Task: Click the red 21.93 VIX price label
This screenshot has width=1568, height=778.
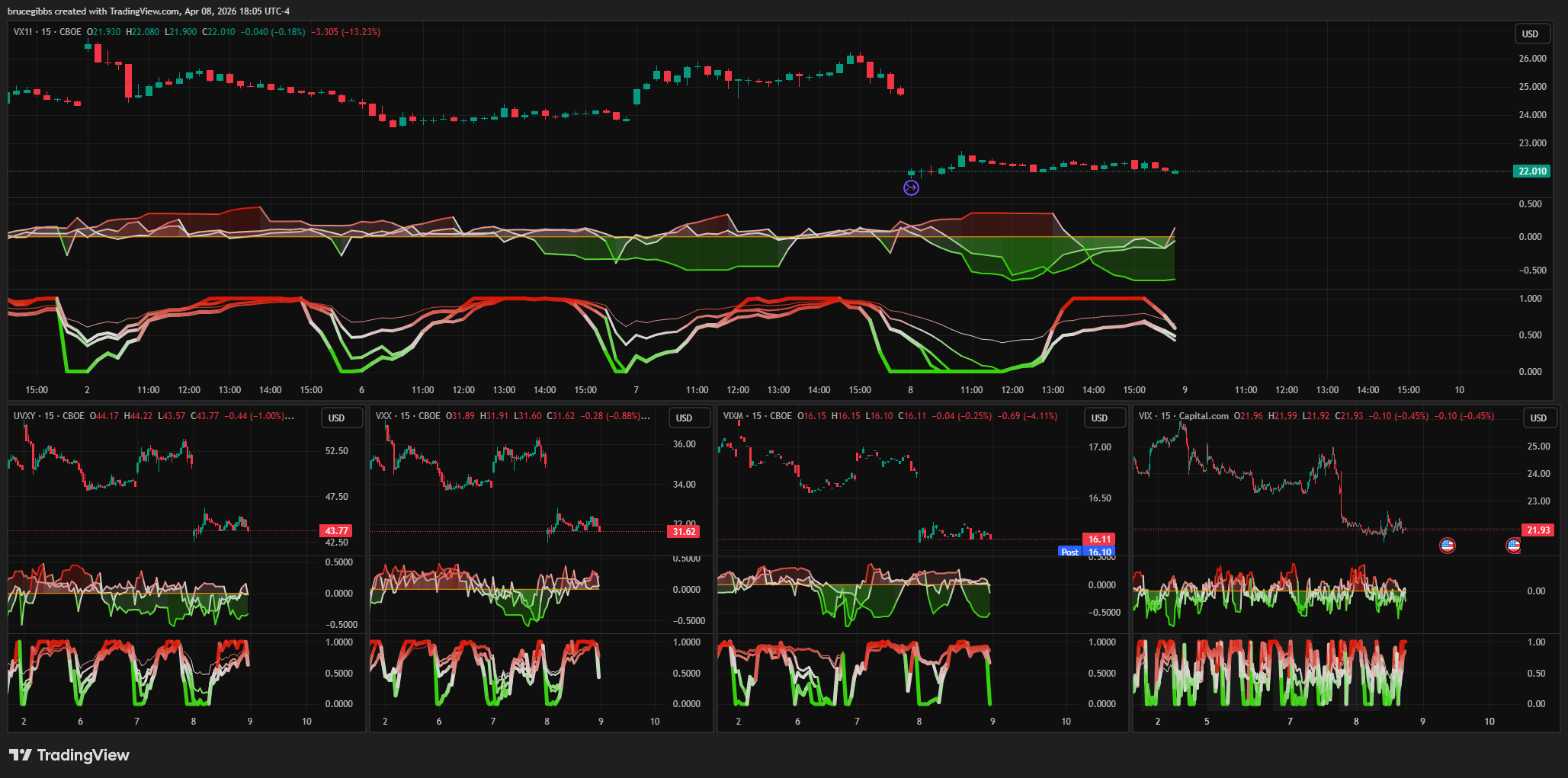Action: (x=1538, y=530)
